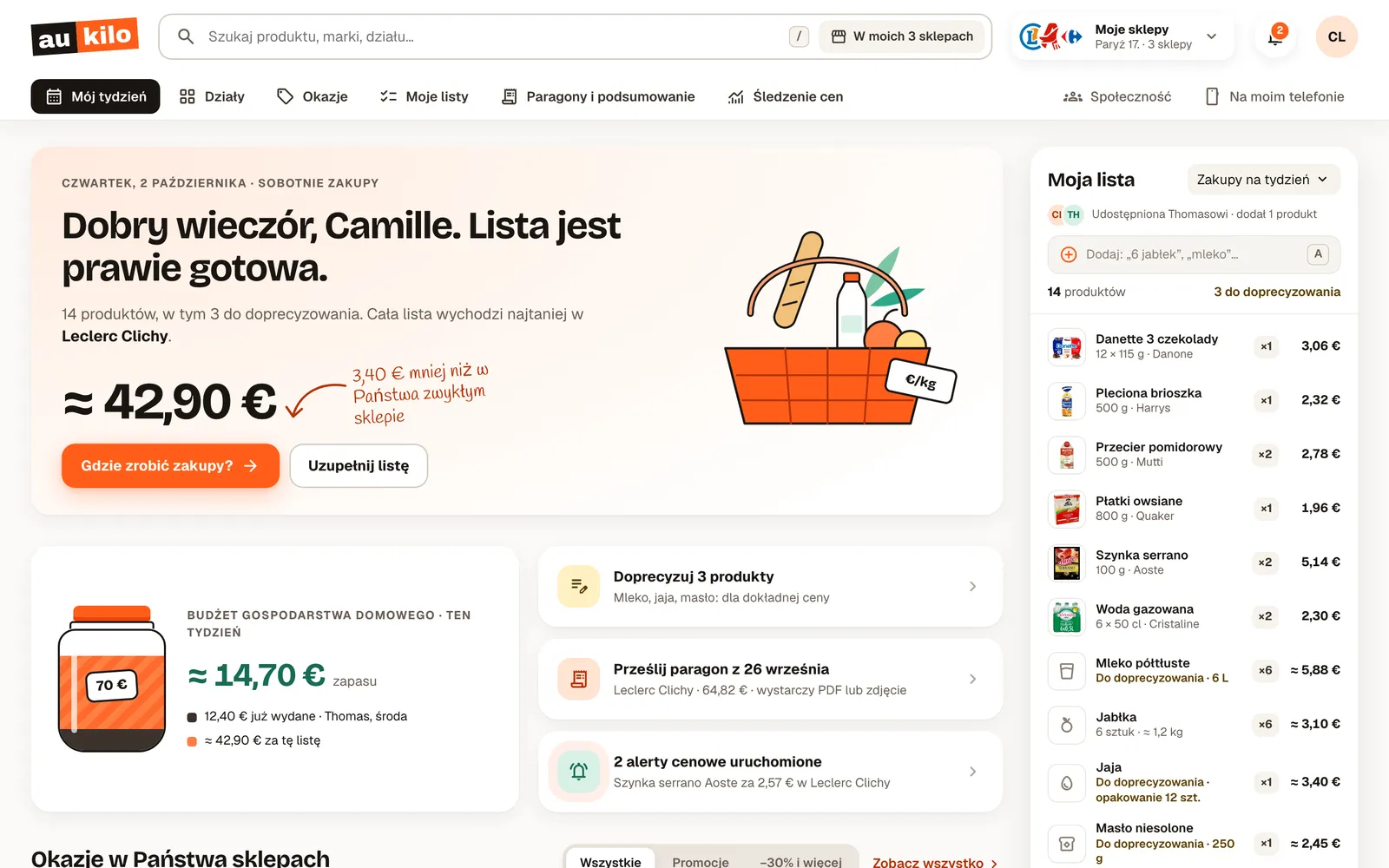Click the price alert bell icon

pos(579,772)
